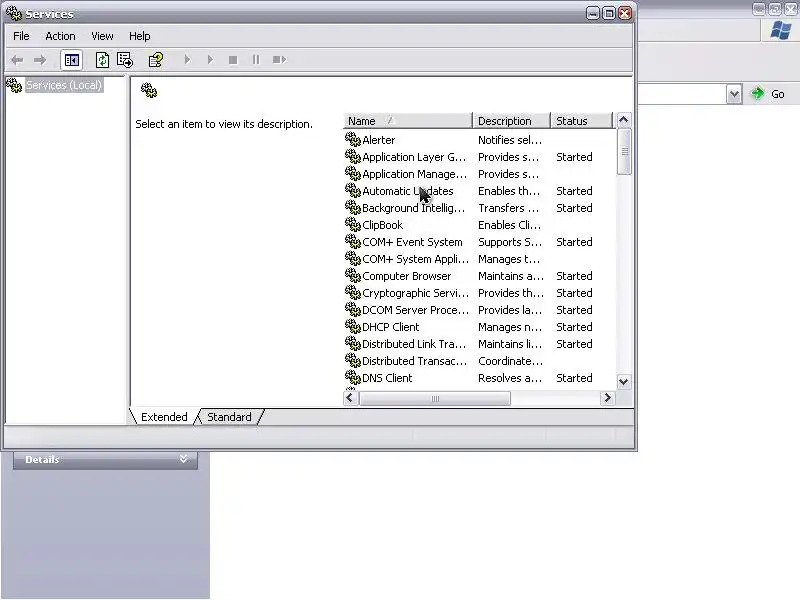Click the Forward arrow toolbar icon
This screenshot has height=600, width=800.
pyautogui.click(x=40, y=60)
